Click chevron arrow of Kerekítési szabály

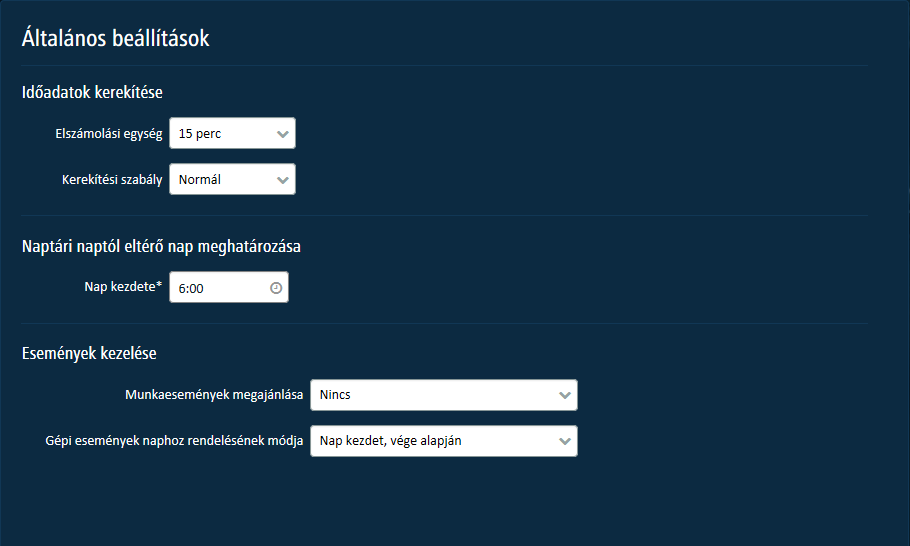(x=282, y=181)
